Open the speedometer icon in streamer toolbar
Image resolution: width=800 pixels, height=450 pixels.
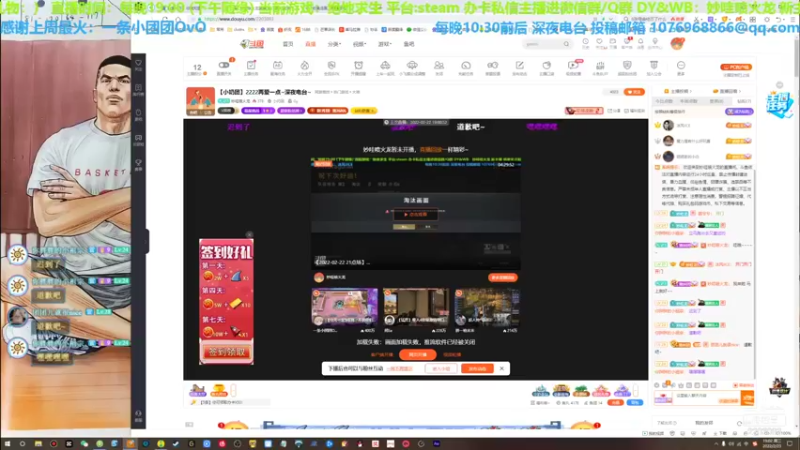(x=466, y=67)
